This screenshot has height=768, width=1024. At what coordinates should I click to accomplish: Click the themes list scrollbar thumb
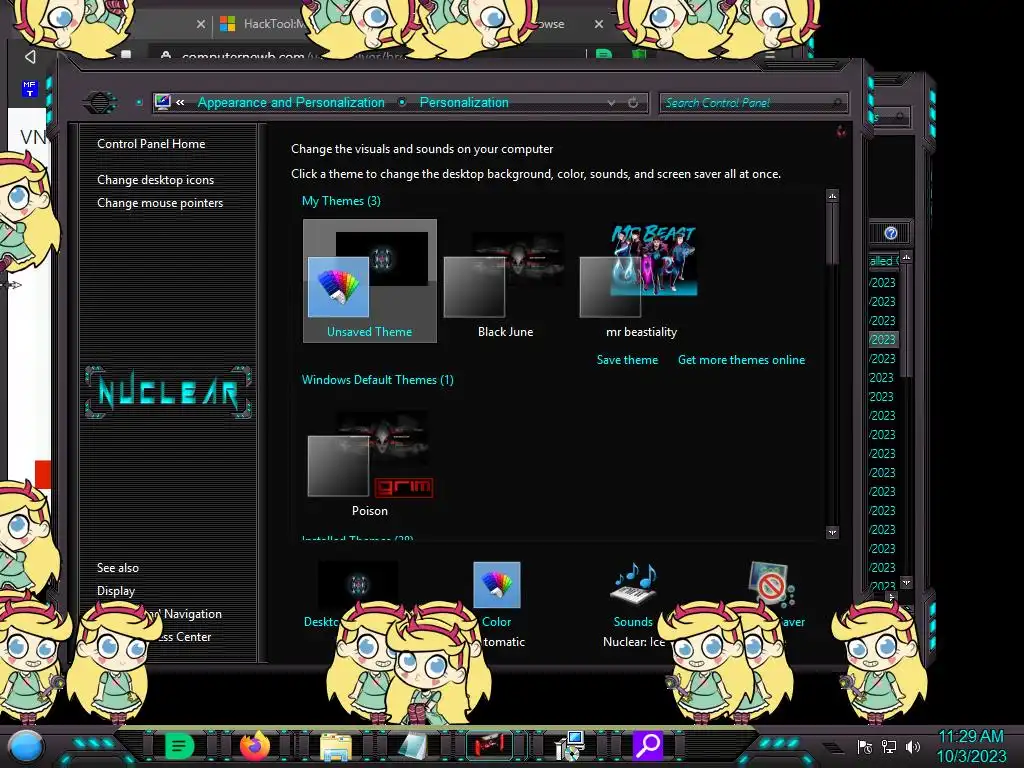pyautogui.click(x=832, y=234)
